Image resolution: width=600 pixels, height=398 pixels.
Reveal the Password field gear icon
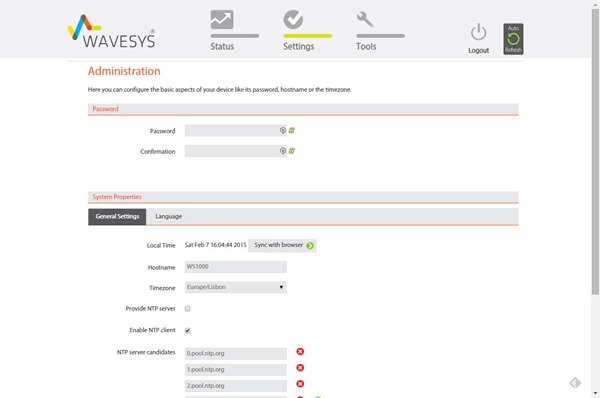pyautogui.click(x=282, y=130)
